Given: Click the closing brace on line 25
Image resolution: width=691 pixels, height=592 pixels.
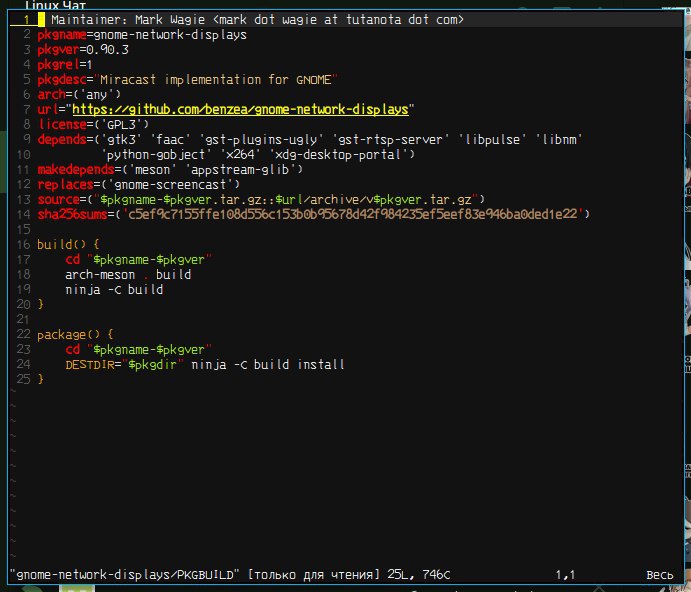Looking at the screenshot, I should pos(41,380).
